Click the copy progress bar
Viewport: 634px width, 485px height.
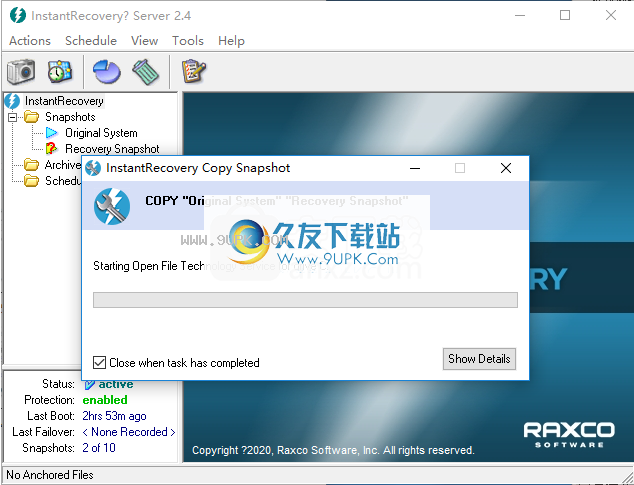coord(305,300)
